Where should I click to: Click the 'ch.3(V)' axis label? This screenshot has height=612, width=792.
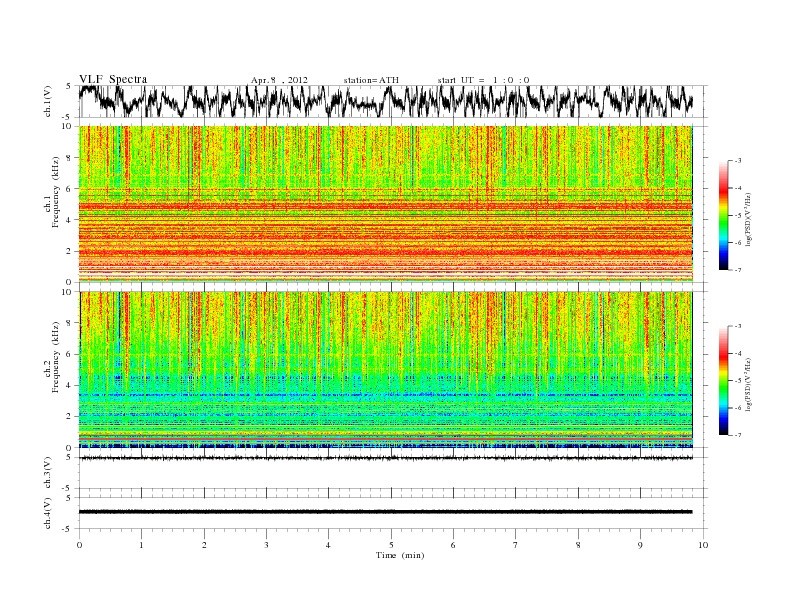[x=48, y=473]
